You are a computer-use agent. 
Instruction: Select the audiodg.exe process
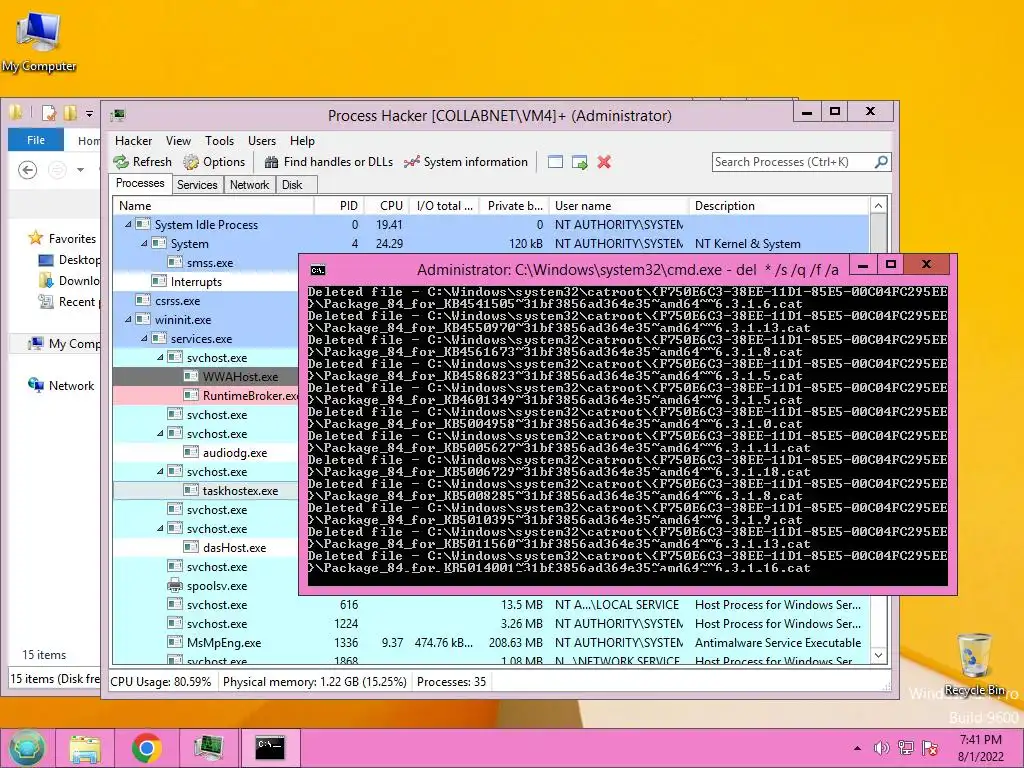(205, 453)
